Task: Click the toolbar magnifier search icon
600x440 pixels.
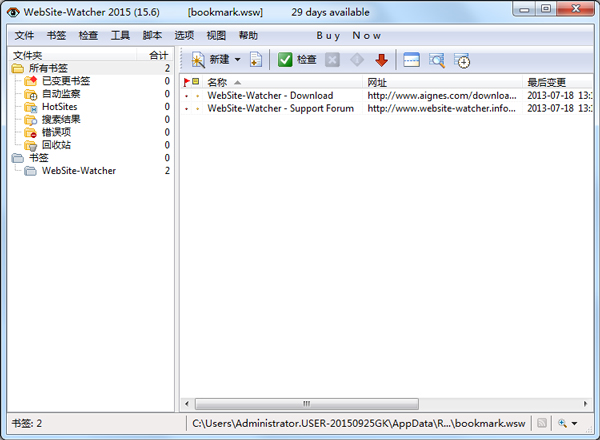Action: (437, 60)
